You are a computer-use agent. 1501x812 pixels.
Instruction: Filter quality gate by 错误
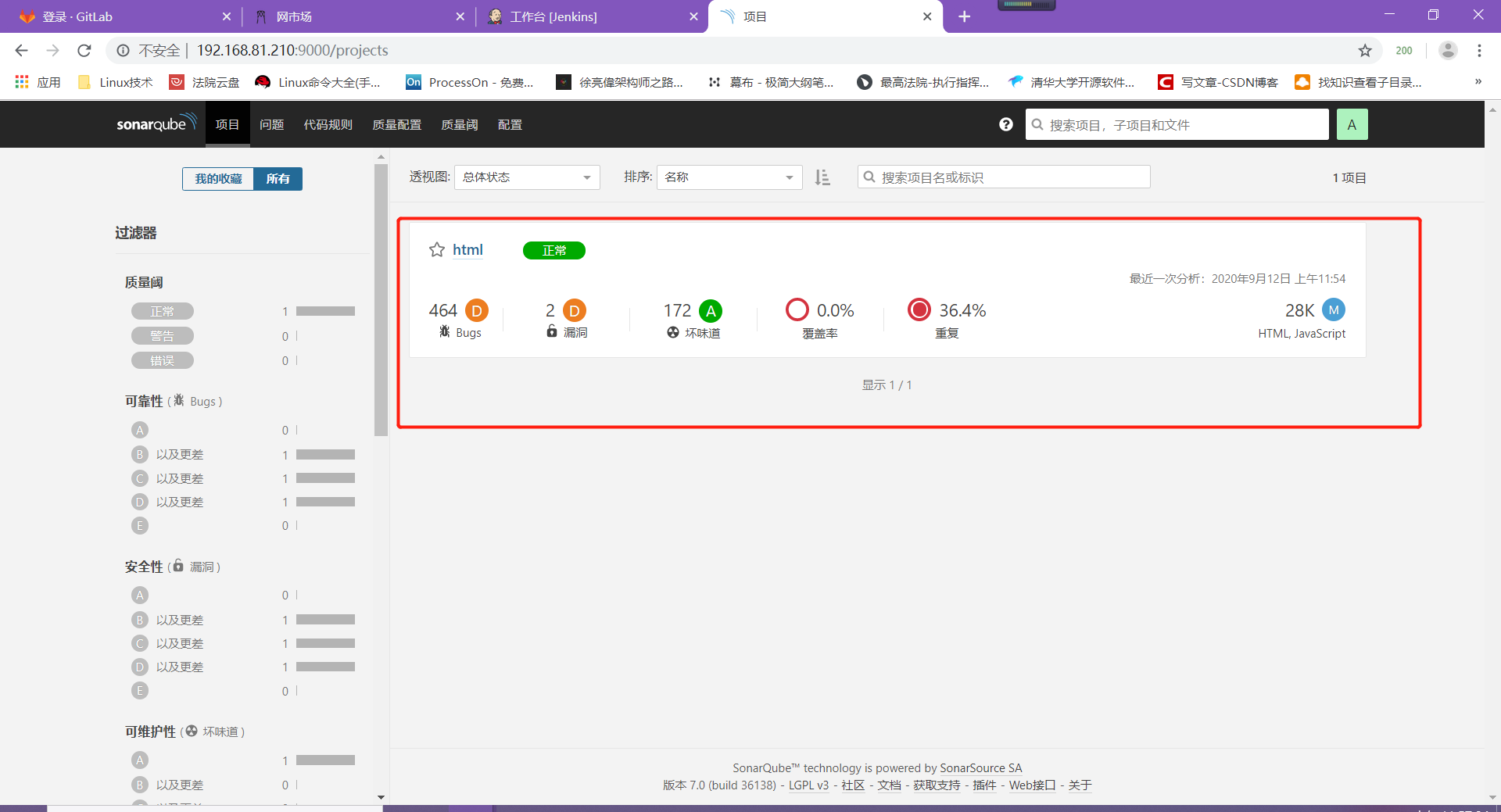tap(163, 360)
